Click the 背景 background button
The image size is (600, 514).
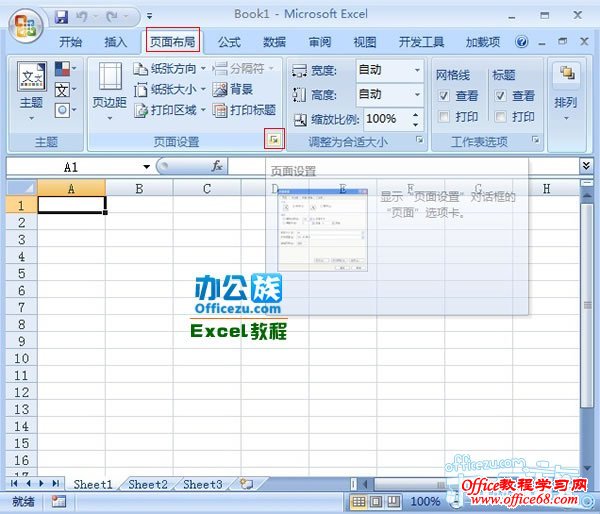pos(233,90)
